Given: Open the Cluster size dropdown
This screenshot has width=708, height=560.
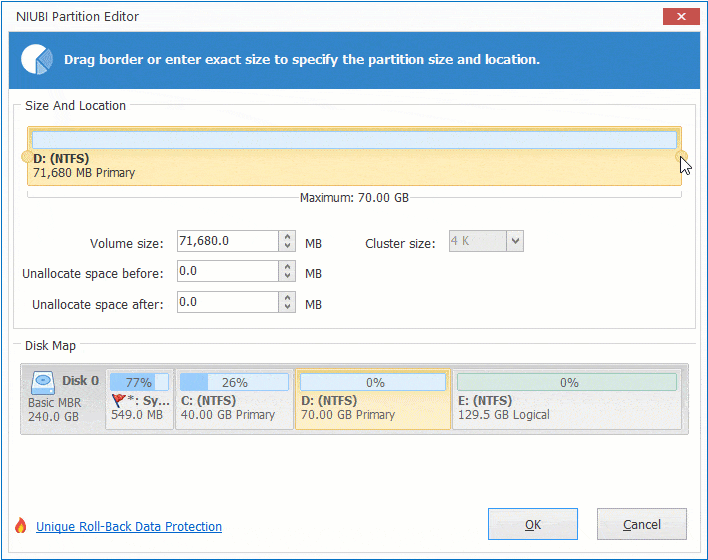Looking at the screenshot, I should click(x=514, y=241).
